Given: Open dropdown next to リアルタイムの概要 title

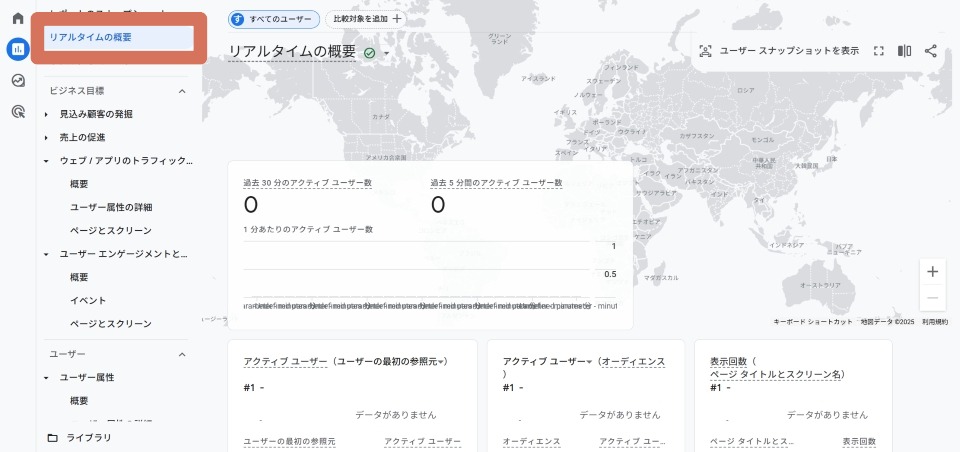Looking at the screenshot, I should coord(386,53).
